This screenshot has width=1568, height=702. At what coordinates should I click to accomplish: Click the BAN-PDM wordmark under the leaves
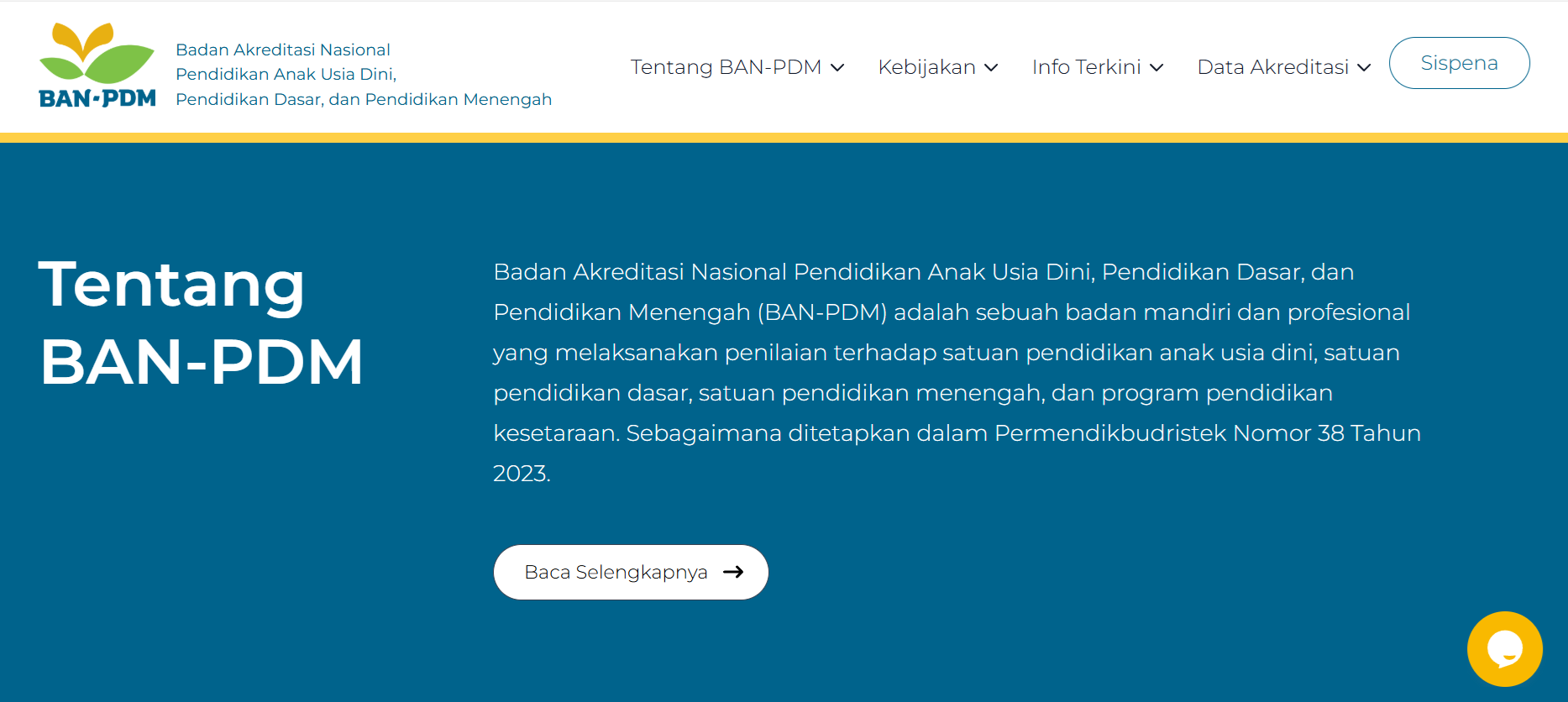(97, 99)
